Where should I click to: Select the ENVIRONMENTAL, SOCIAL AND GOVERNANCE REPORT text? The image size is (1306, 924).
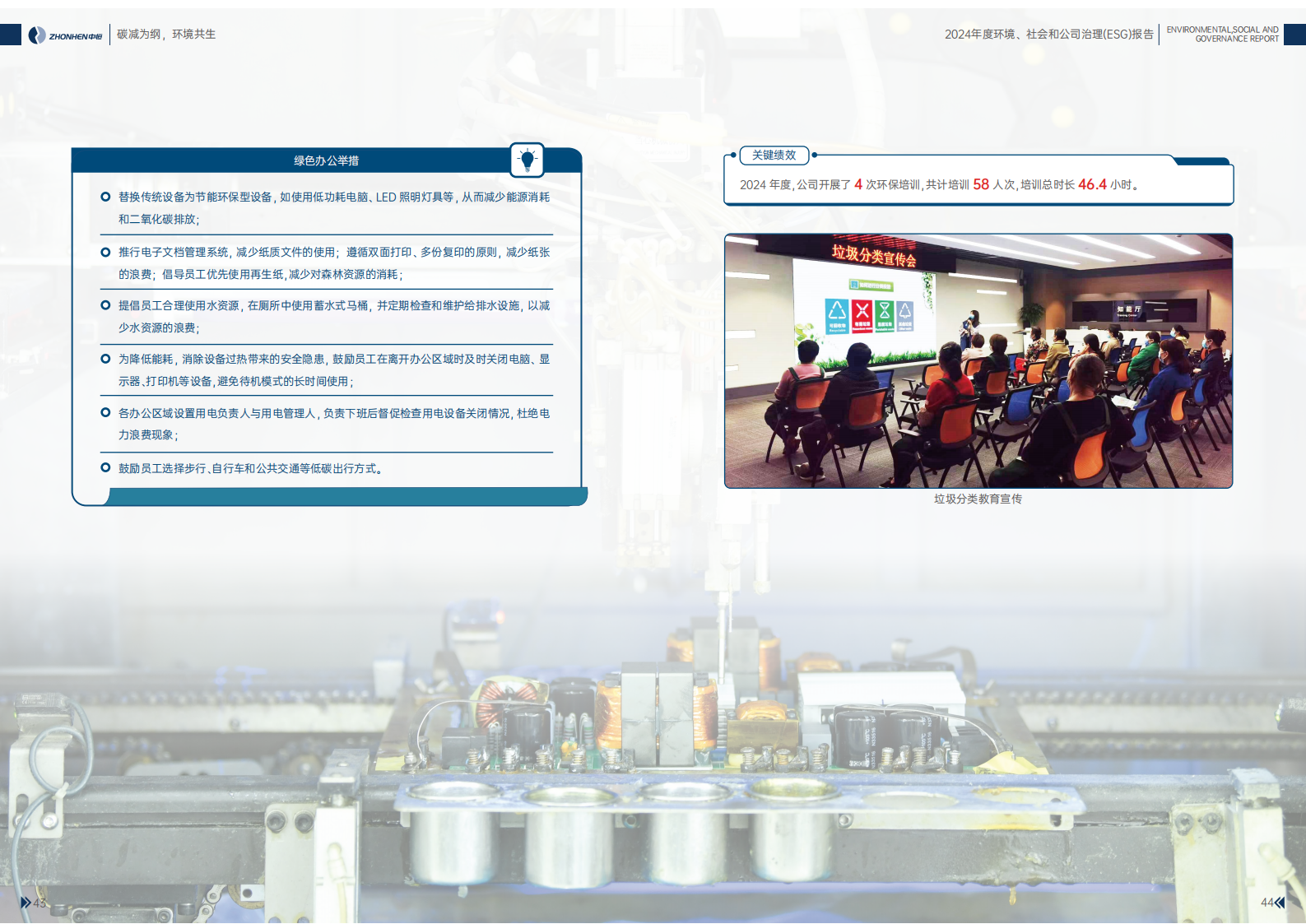coord(1222,35)
